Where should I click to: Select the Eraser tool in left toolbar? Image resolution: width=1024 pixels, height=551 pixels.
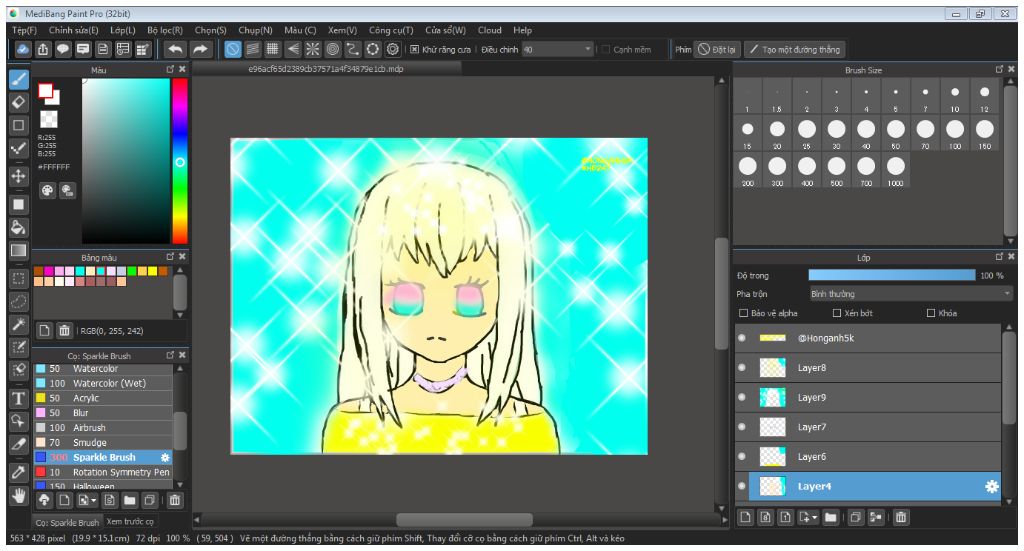(x=18, y=102)
